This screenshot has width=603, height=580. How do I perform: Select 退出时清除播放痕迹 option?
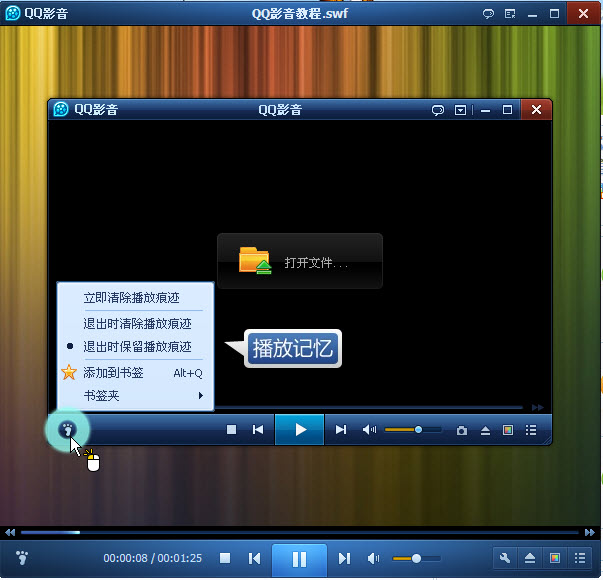click(135, 323)
